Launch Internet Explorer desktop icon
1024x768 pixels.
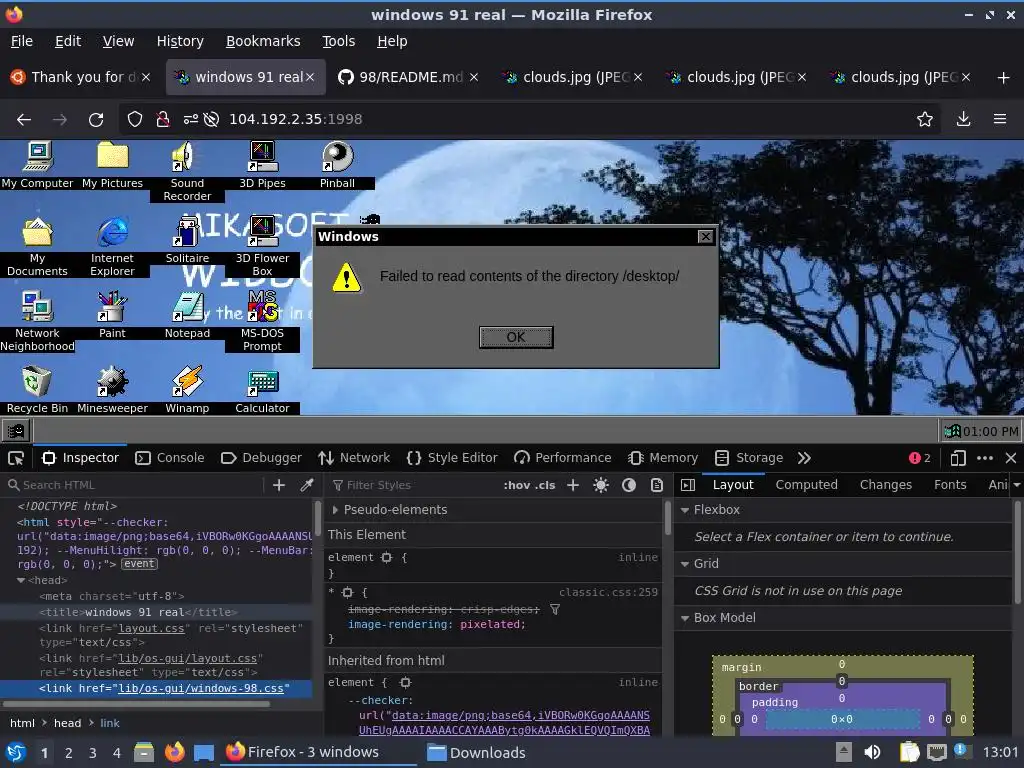click(112, 246)
